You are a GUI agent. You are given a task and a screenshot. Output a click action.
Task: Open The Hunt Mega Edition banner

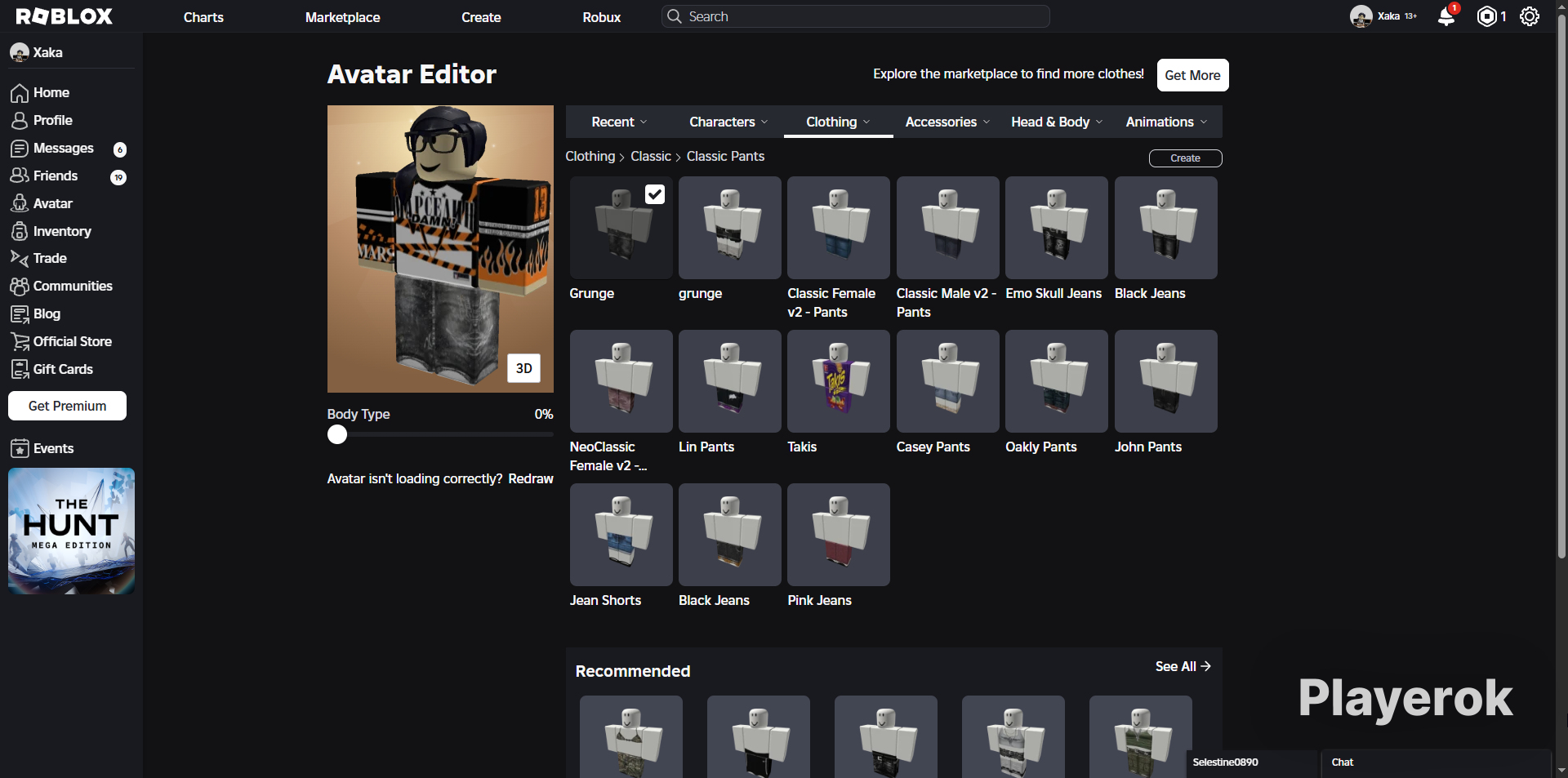click(x=72, y=531)
